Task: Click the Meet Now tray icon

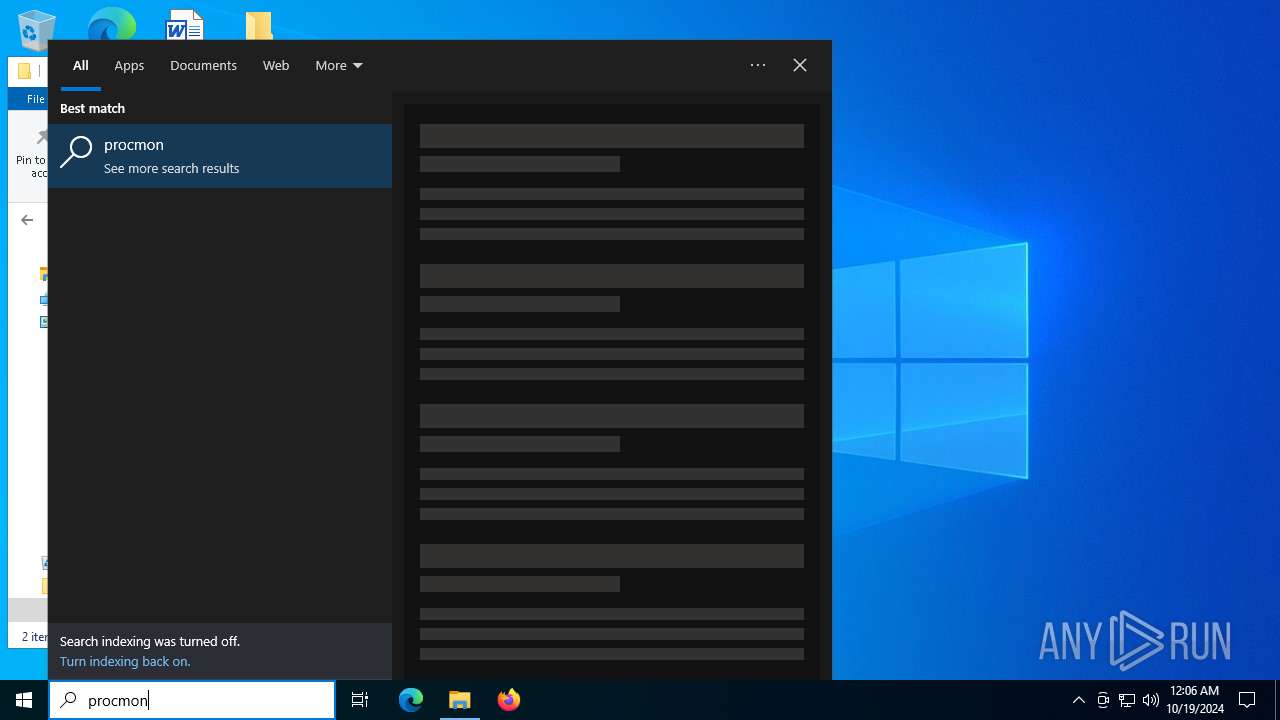Action: pos(1103,700)
